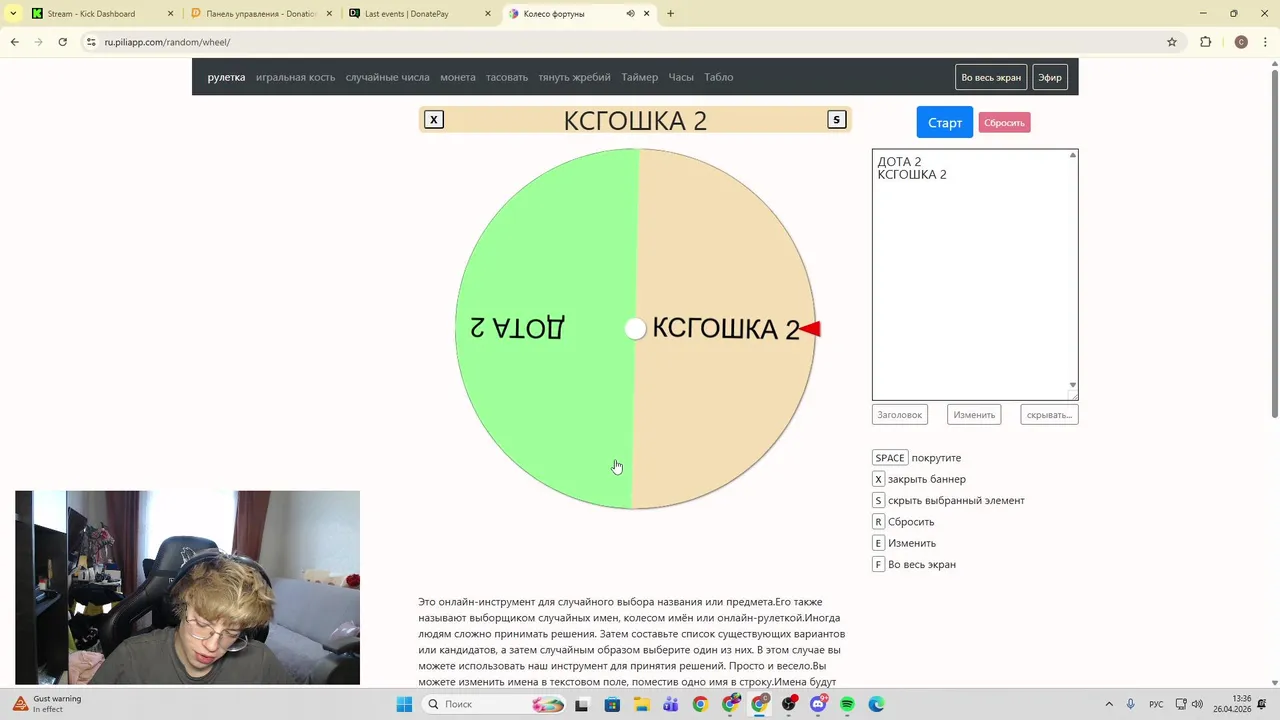Open fullscreen with Во весь экран button
Image resolution: width=1280 pixels, height=720 pixels.
[x=991, y=77]
